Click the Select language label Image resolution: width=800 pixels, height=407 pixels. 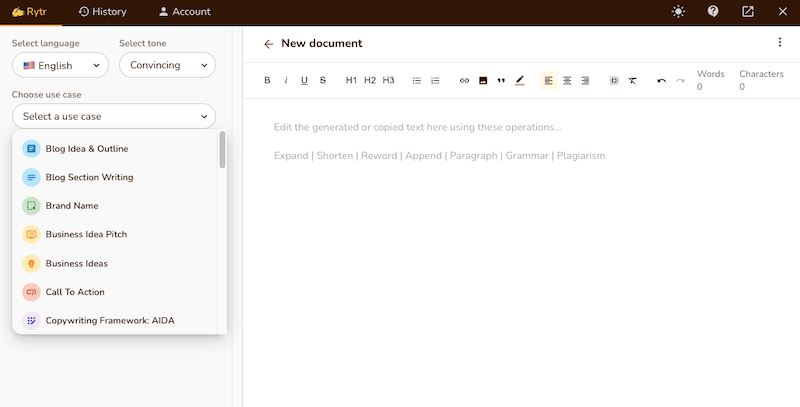pyautogui.click(x=45, y=43)
